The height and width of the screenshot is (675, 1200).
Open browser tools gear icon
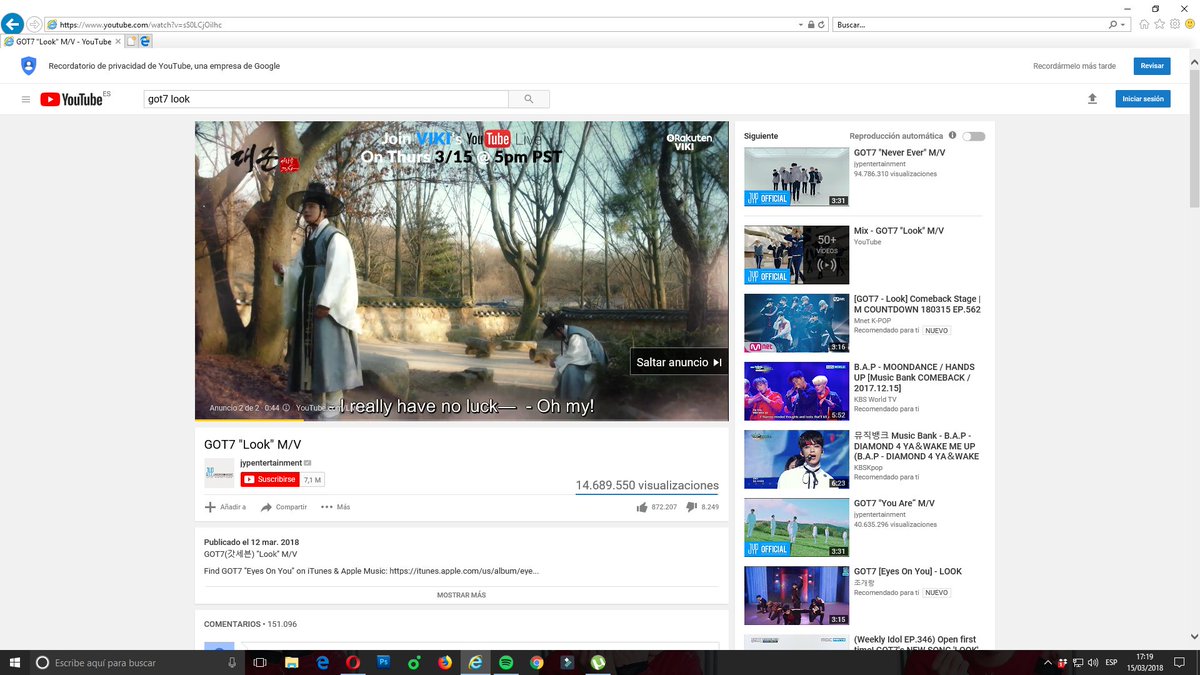pos(1174,24)
